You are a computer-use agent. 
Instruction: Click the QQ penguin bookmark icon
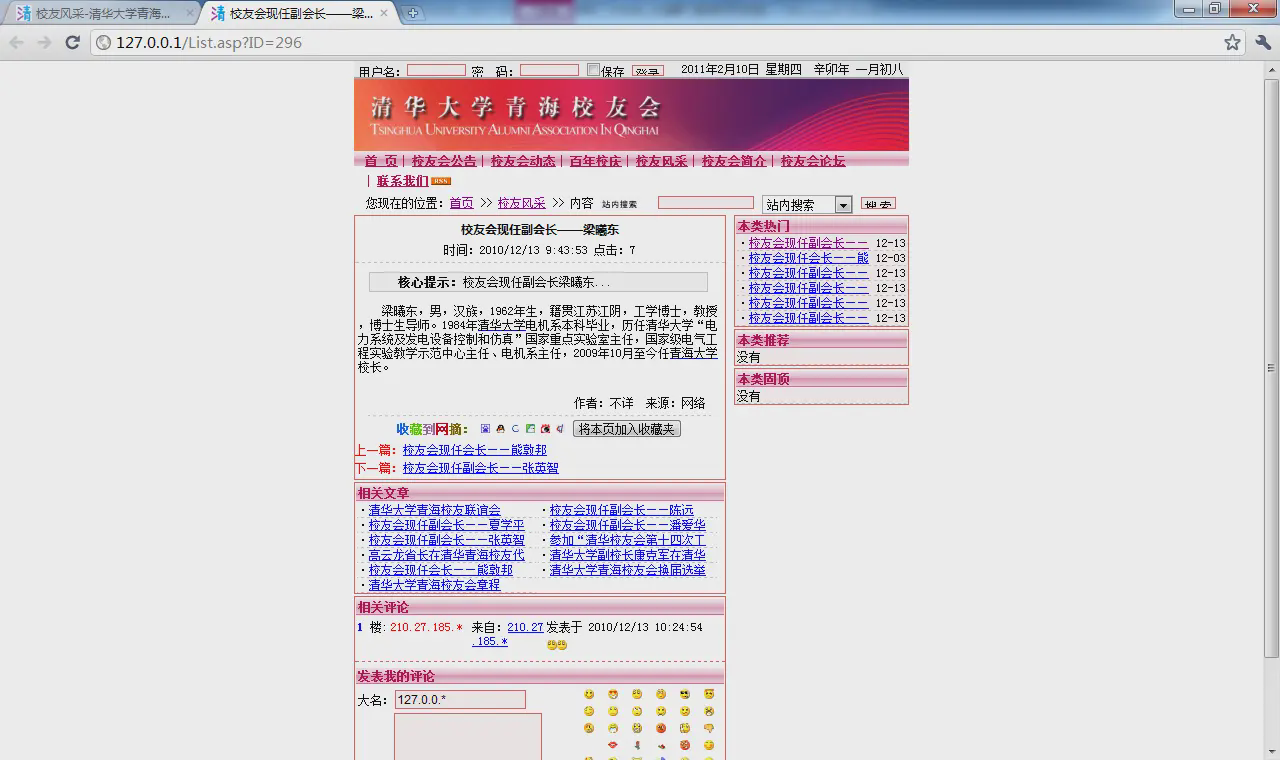(500, 429)
